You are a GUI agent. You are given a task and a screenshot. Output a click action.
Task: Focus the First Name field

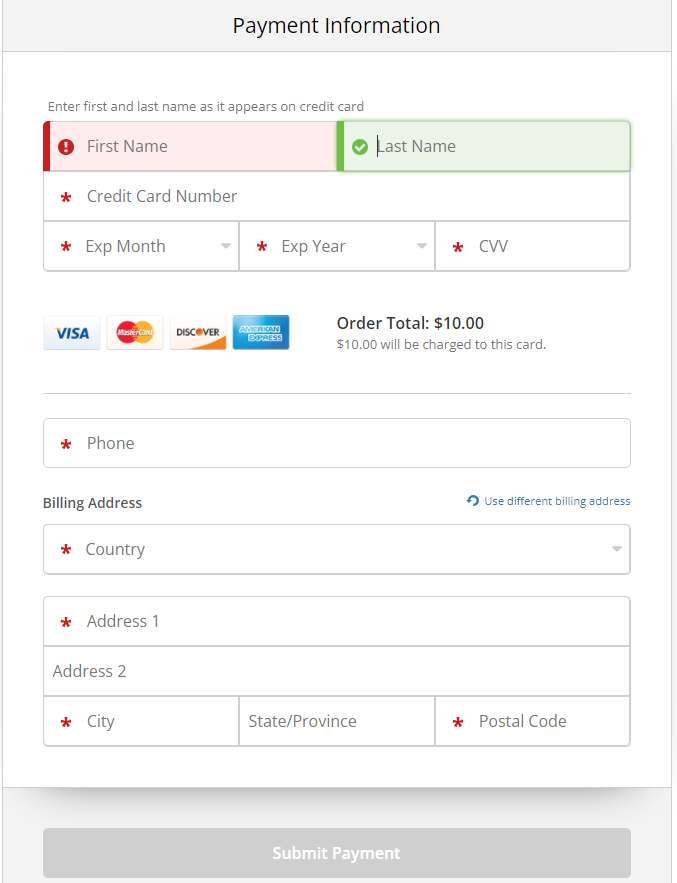[190, 146]
